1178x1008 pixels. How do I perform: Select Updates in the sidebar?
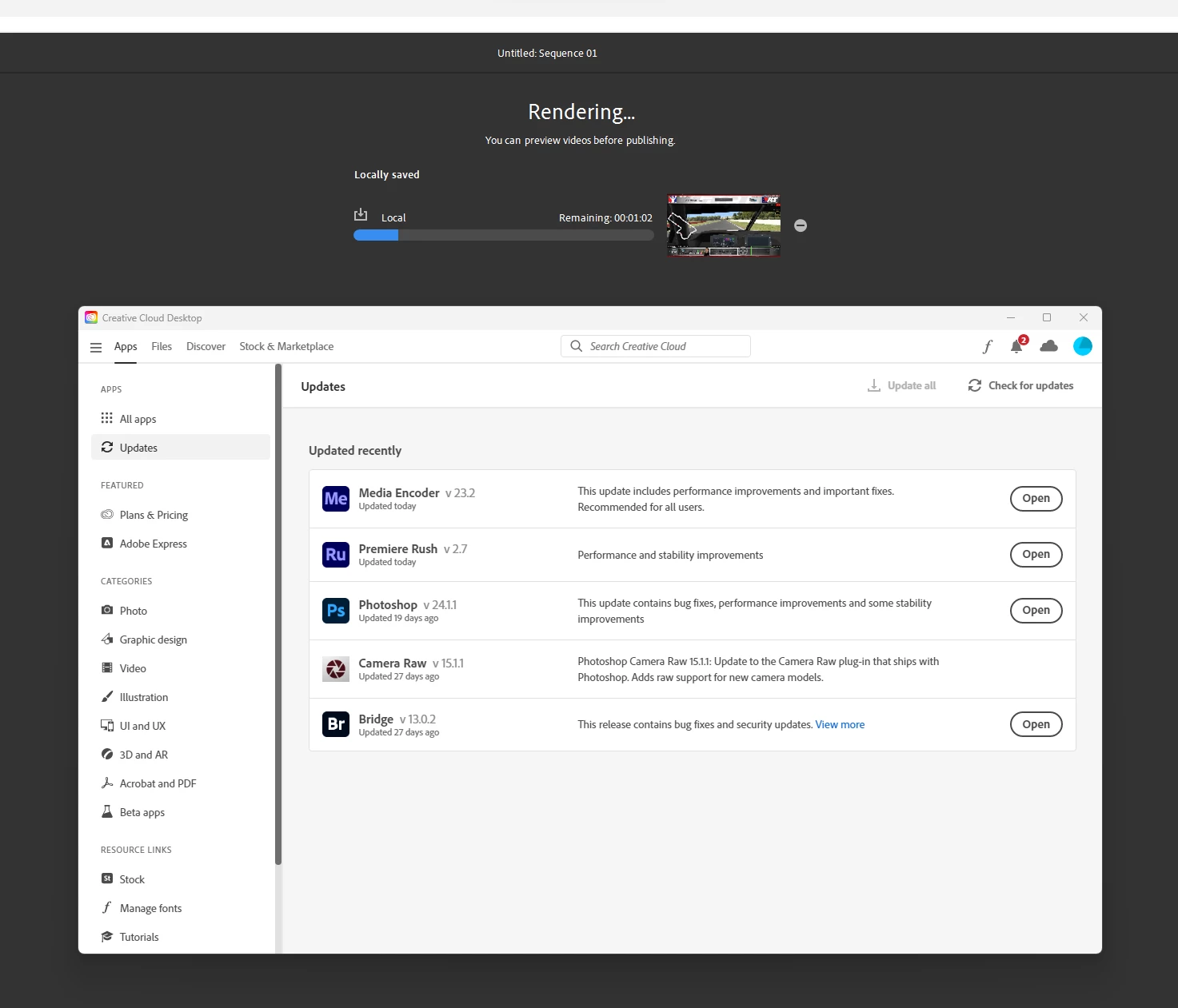181,448
